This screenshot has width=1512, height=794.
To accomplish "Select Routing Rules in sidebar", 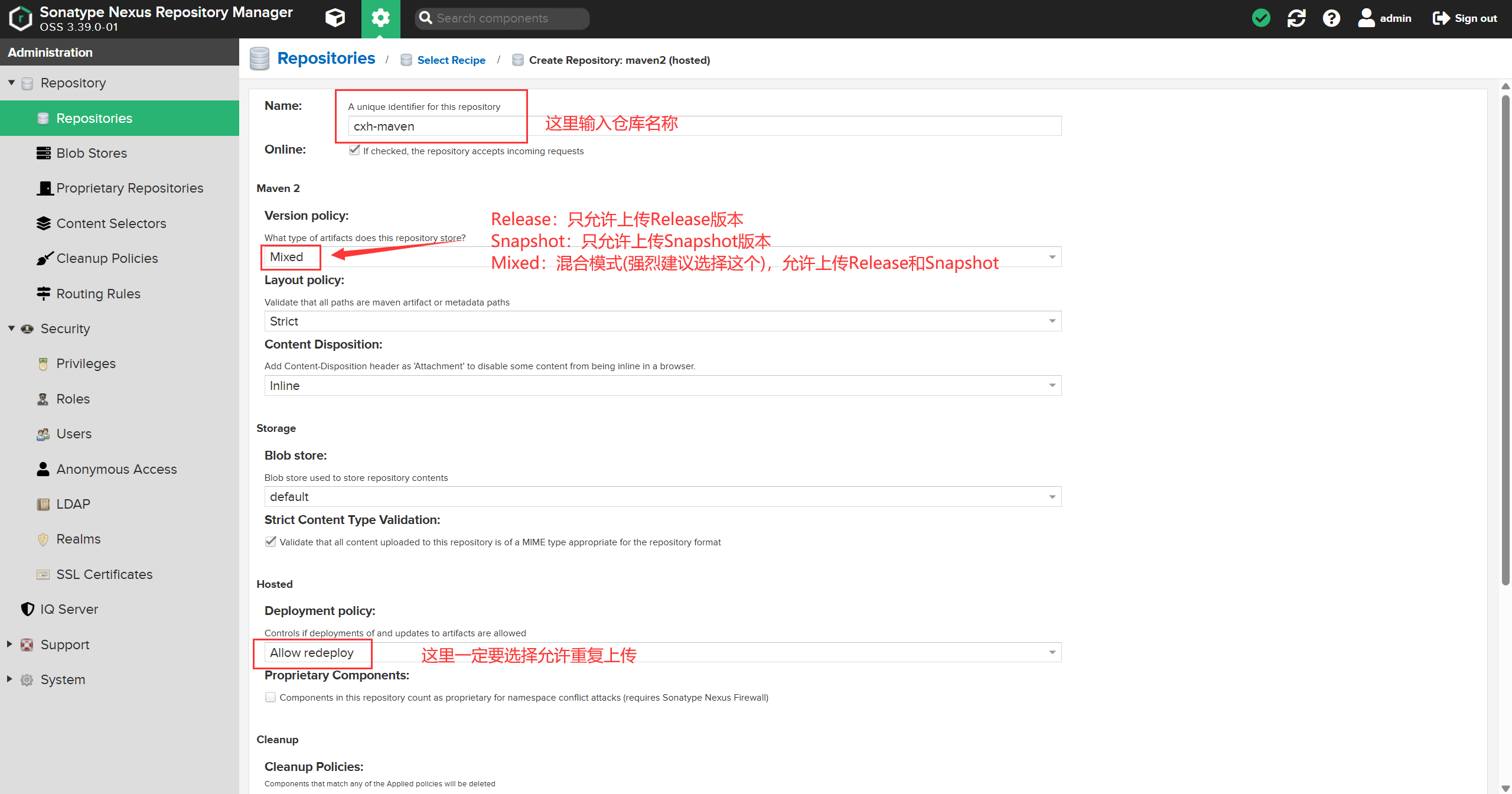I will pos(98,294).
